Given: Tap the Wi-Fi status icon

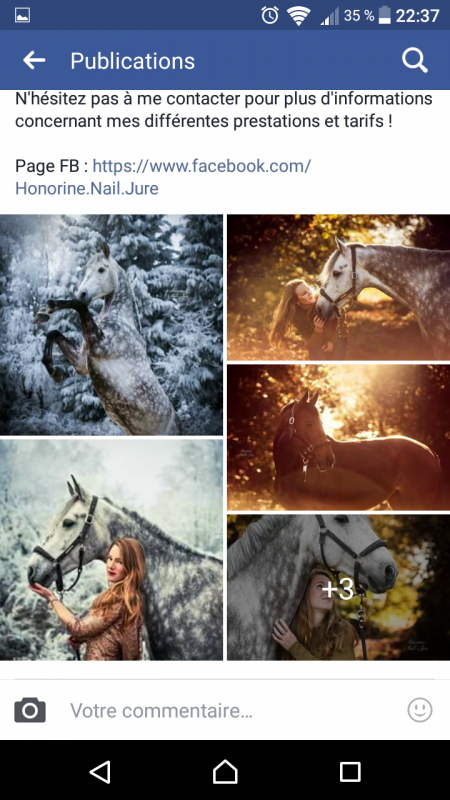Looking at the screenshot, I should (299, 16).
